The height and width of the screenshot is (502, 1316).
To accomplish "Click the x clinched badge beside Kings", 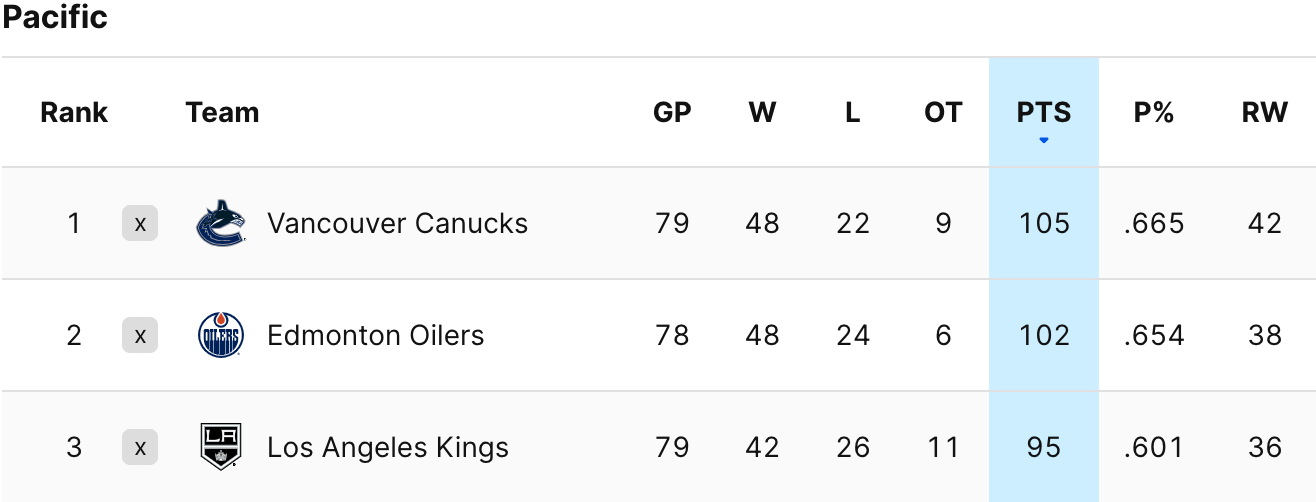I will coord(140,448).
